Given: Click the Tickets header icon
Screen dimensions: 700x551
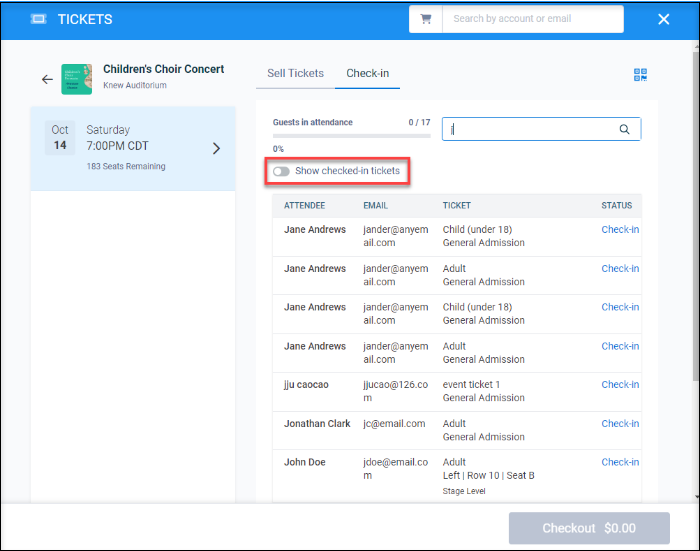Looking at the screenshot, I should tap(38, 19).
